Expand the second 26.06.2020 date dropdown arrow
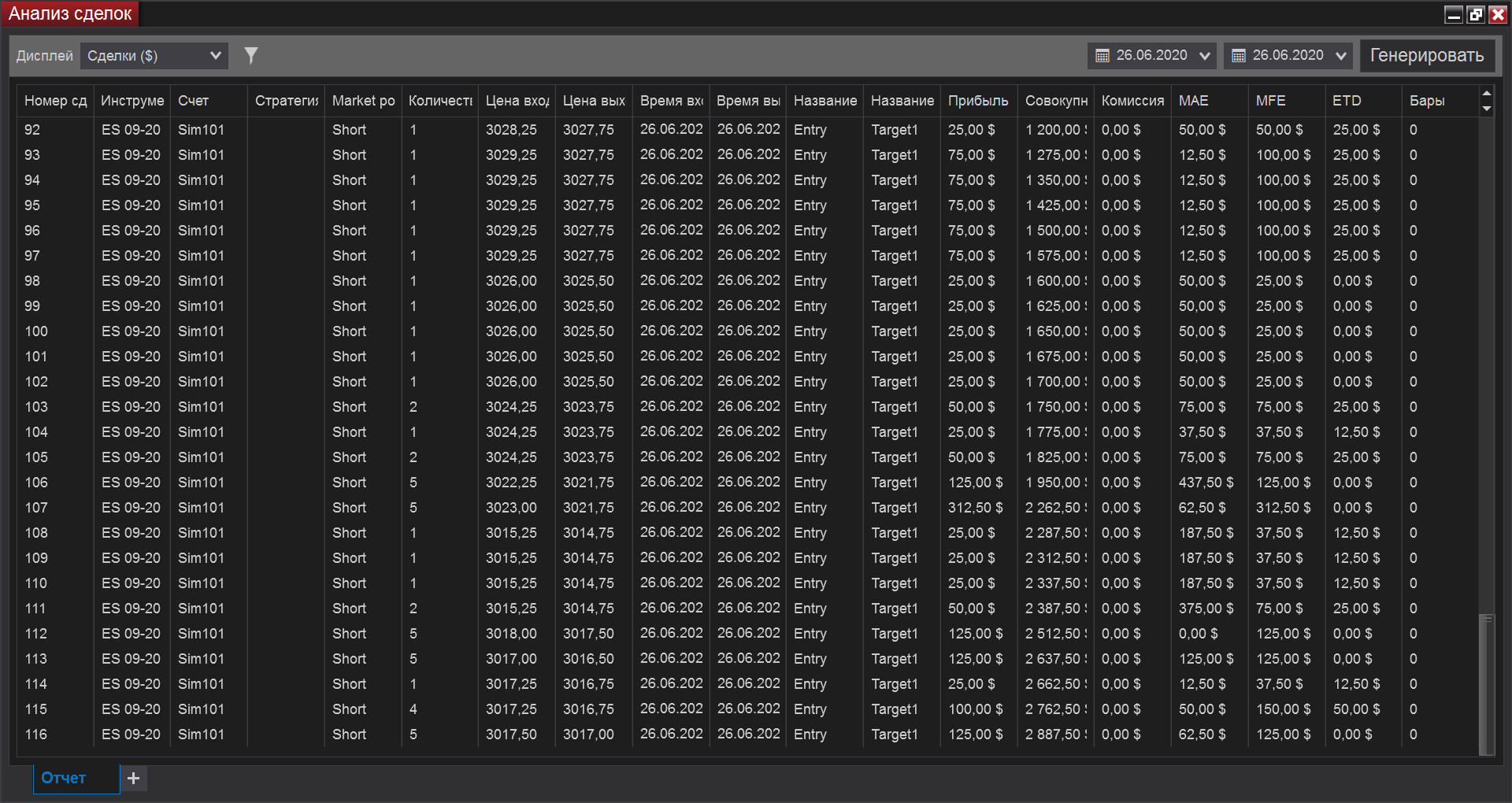This screenshot has width=1512, height=803. (1340, 56)
